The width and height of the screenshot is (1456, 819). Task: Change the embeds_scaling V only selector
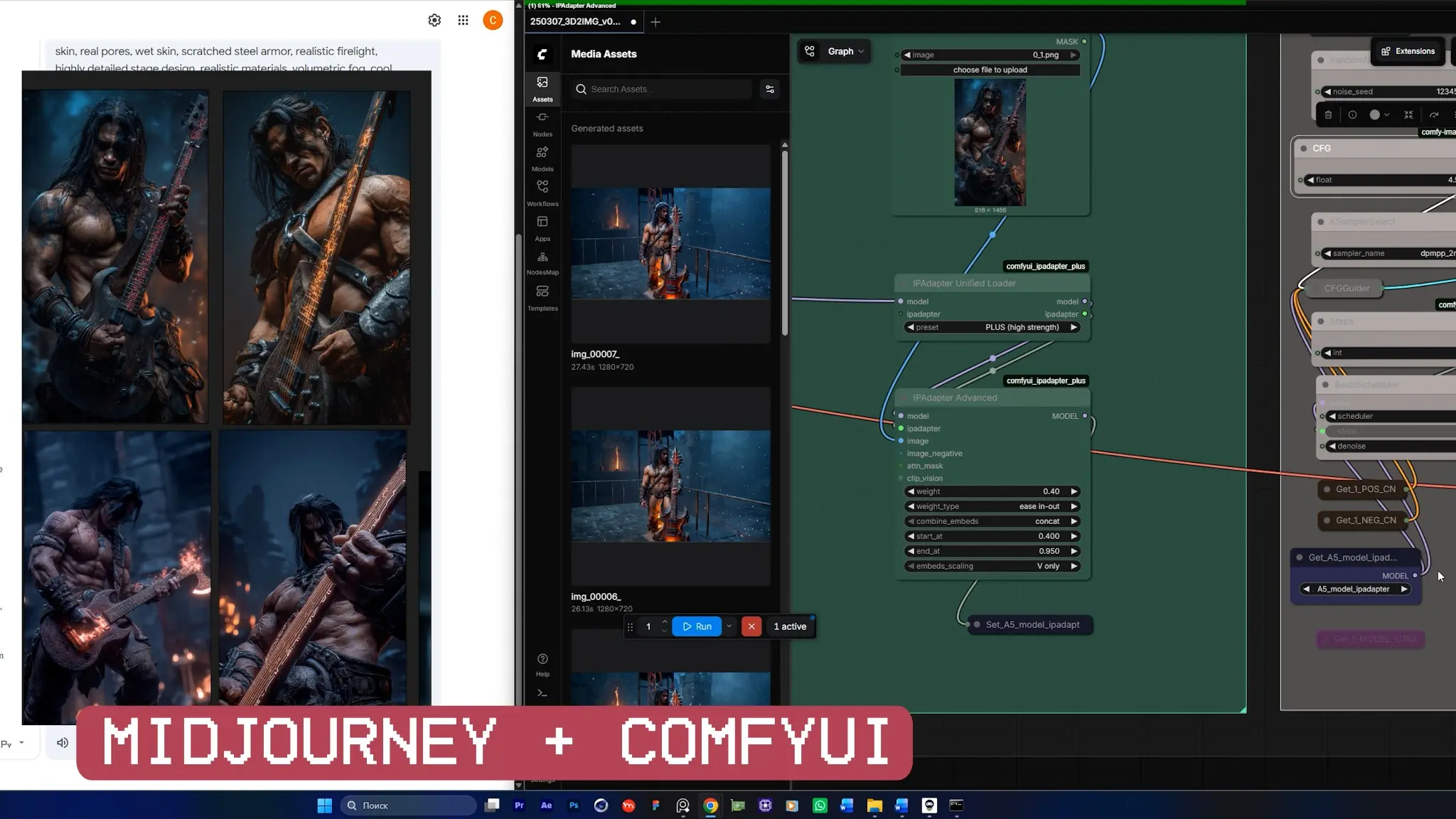[992, 567]
